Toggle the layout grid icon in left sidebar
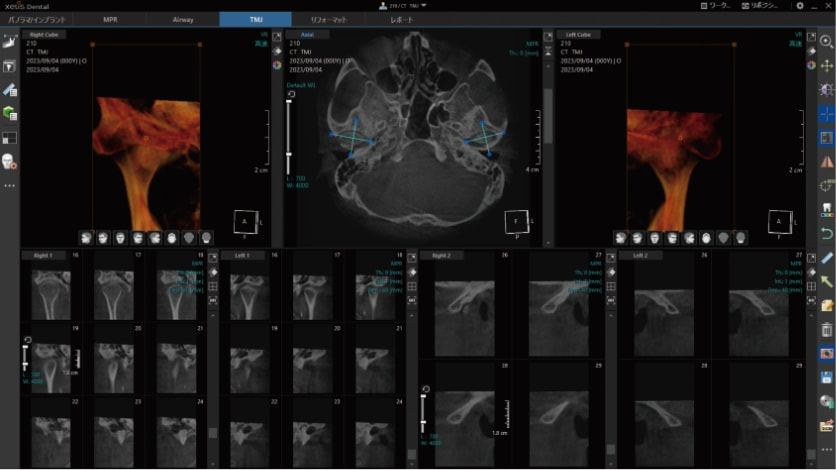The height and width of the screenshot is (470, 836). tap(9, 138)
